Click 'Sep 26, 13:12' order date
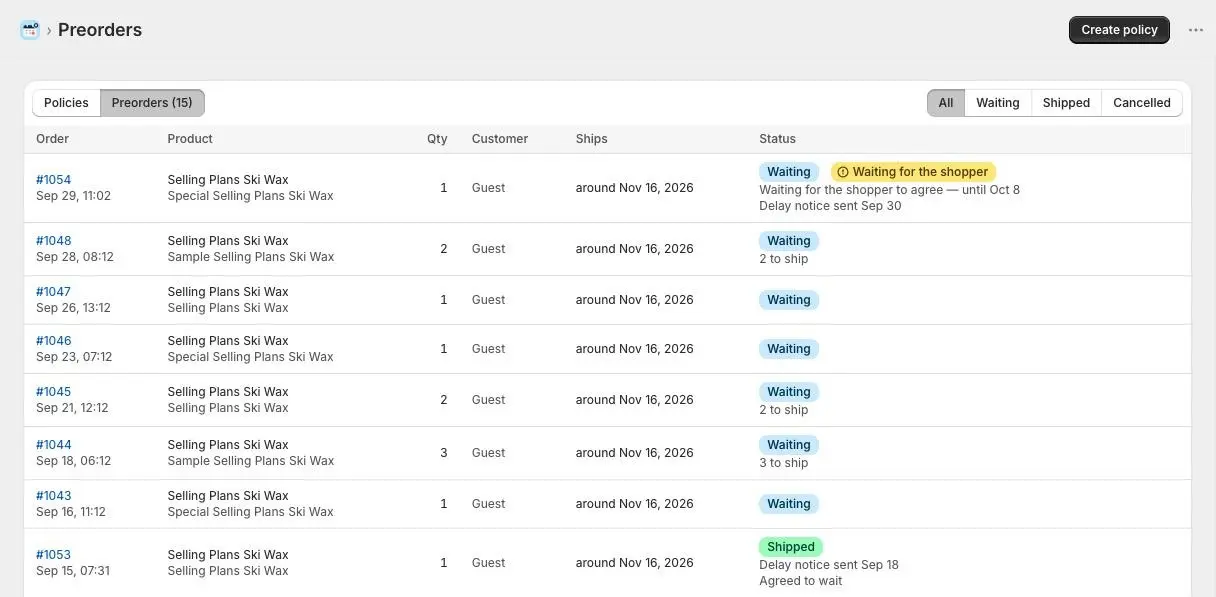The image size is (1216, 597). [74, 308]
